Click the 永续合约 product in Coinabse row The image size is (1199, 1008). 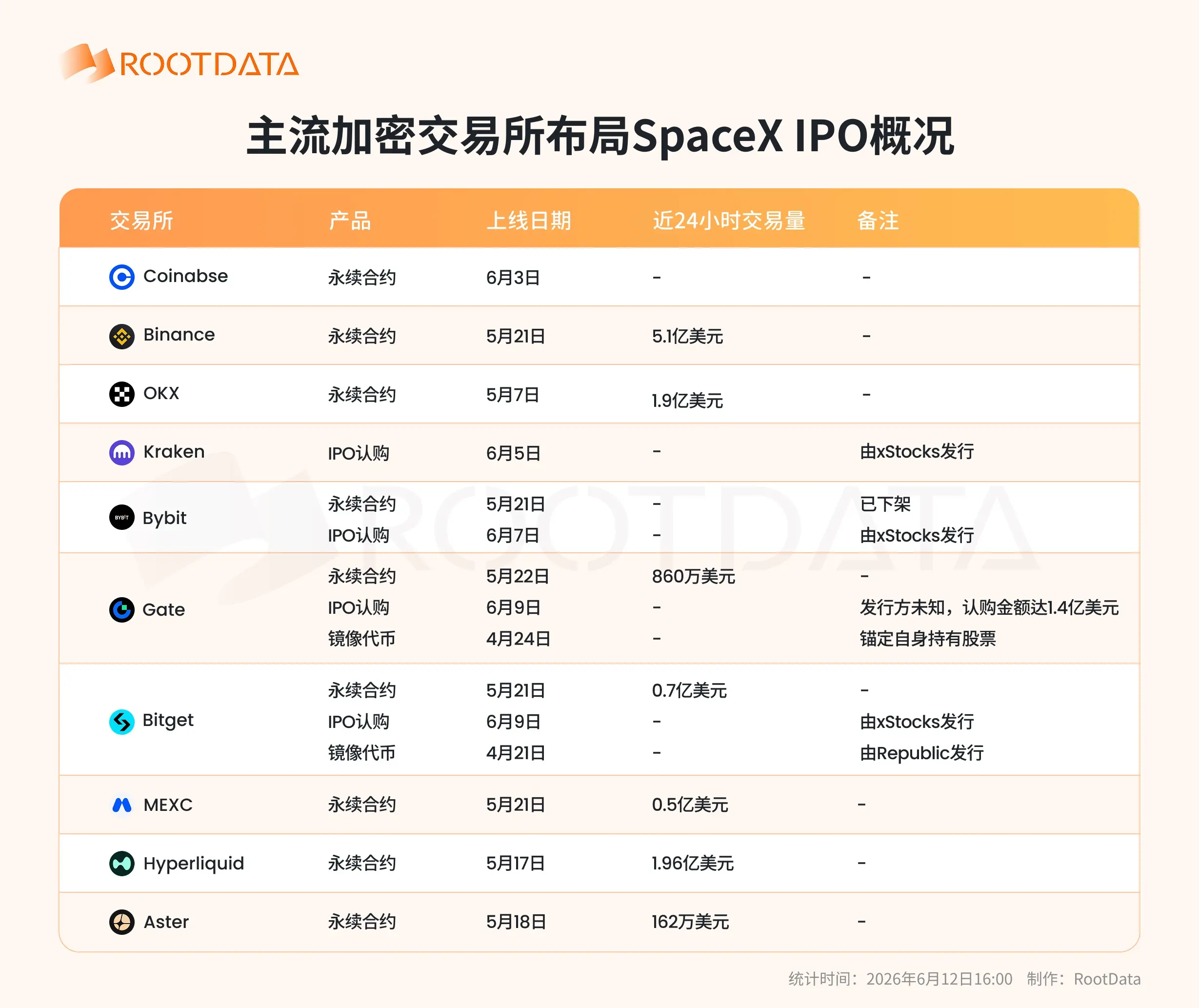(x=362, y=278)
